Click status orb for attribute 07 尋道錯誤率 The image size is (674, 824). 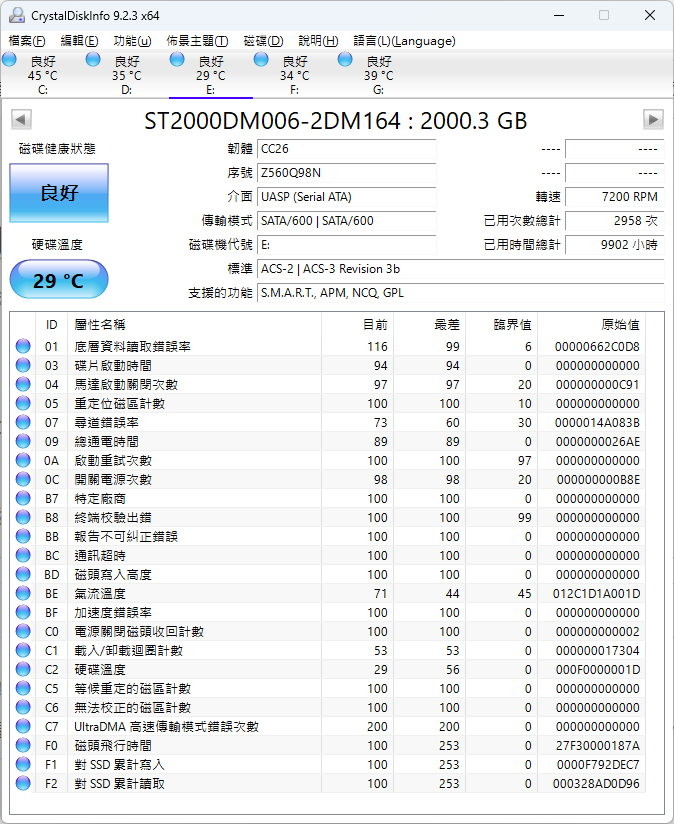click(x=23, y=423)
